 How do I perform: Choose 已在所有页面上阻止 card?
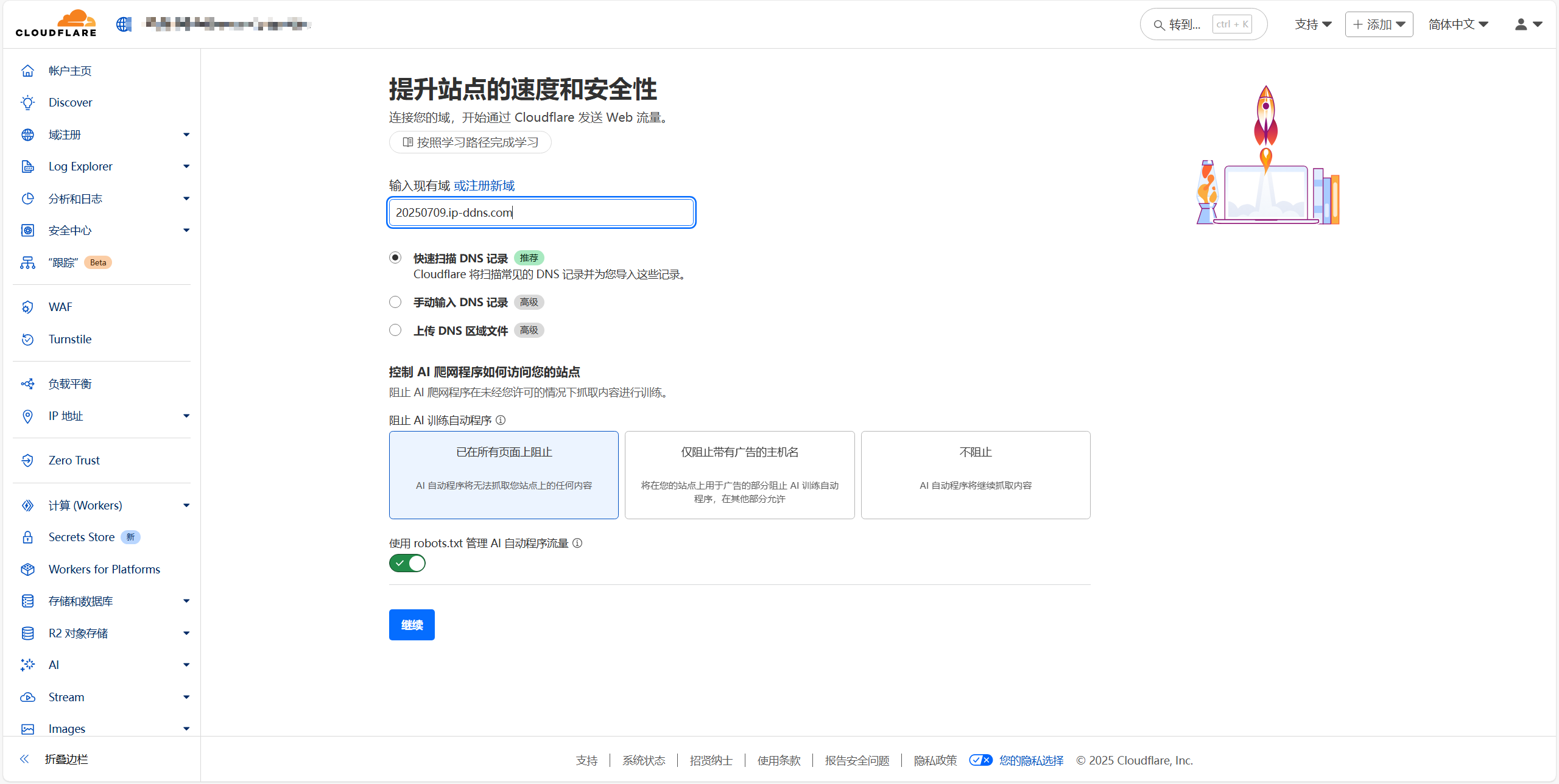504,475
